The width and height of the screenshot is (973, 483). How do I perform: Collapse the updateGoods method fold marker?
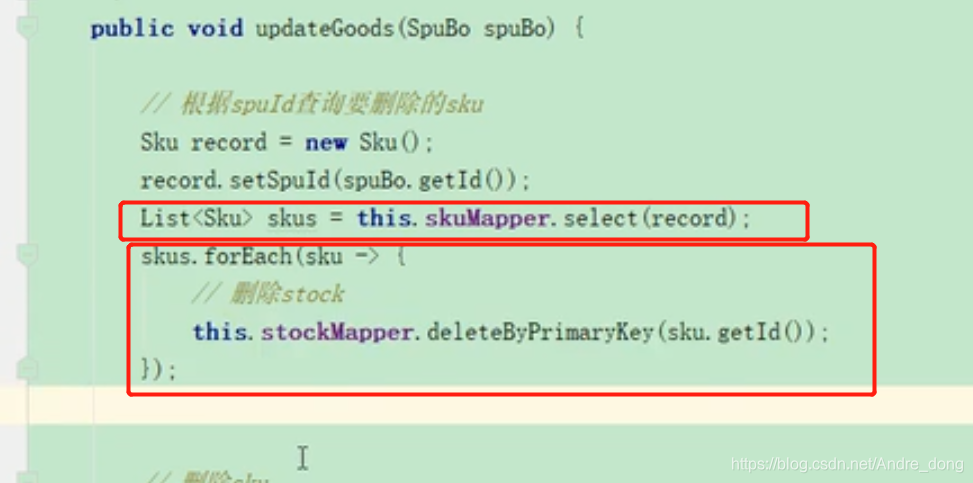pyautogui.click(x=27, y=28)
